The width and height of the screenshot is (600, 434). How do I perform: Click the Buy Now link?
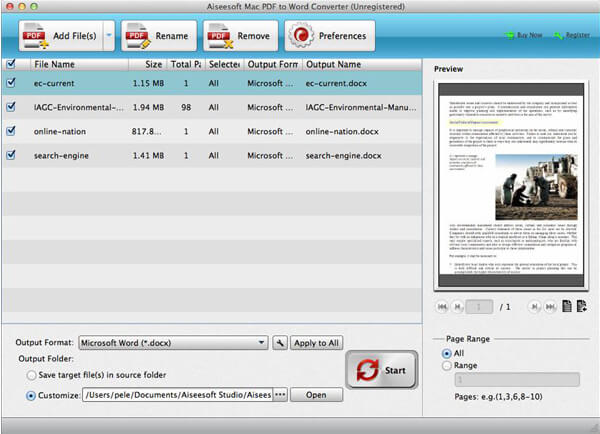click(523, 35)
